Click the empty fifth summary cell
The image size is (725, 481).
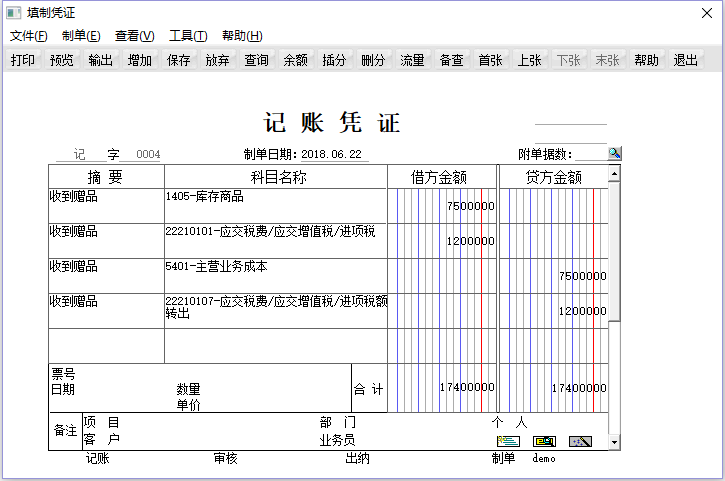(106, 346)
